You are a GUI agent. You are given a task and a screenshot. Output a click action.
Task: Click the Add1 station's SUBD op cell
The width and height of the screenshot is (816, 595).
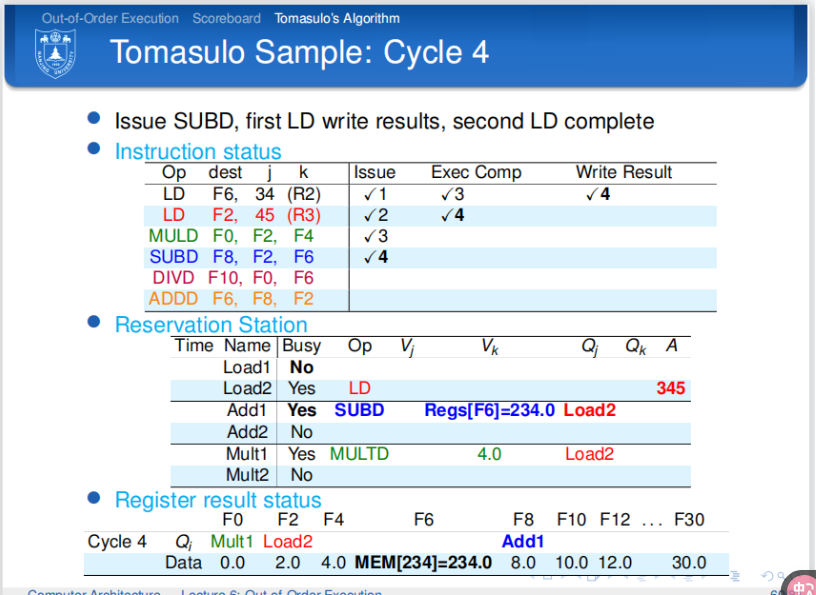click(359, 410)
